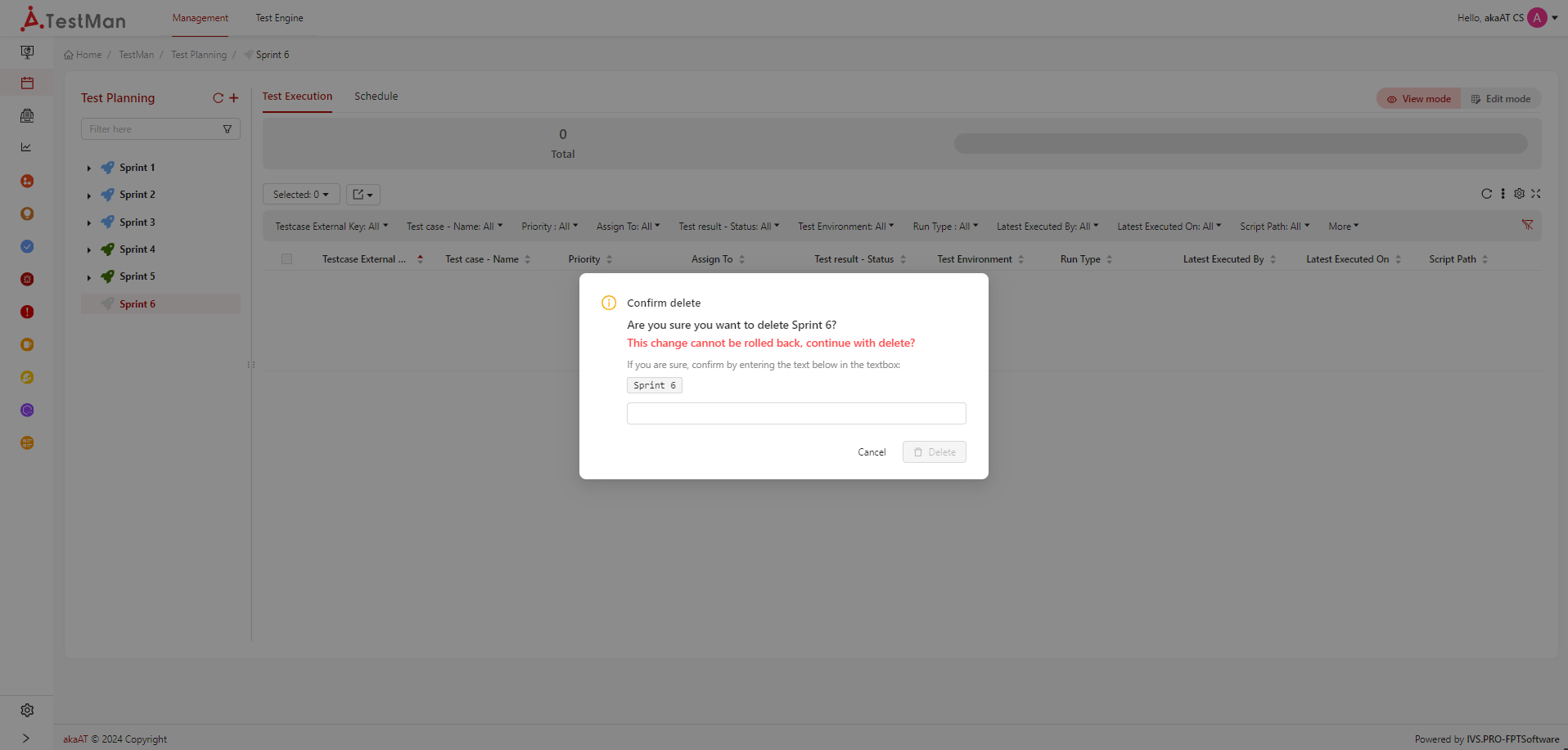This screenshot has width=1568, height=750.
Task: Expand Sprint 3 tree node
Action: [89, 222]
